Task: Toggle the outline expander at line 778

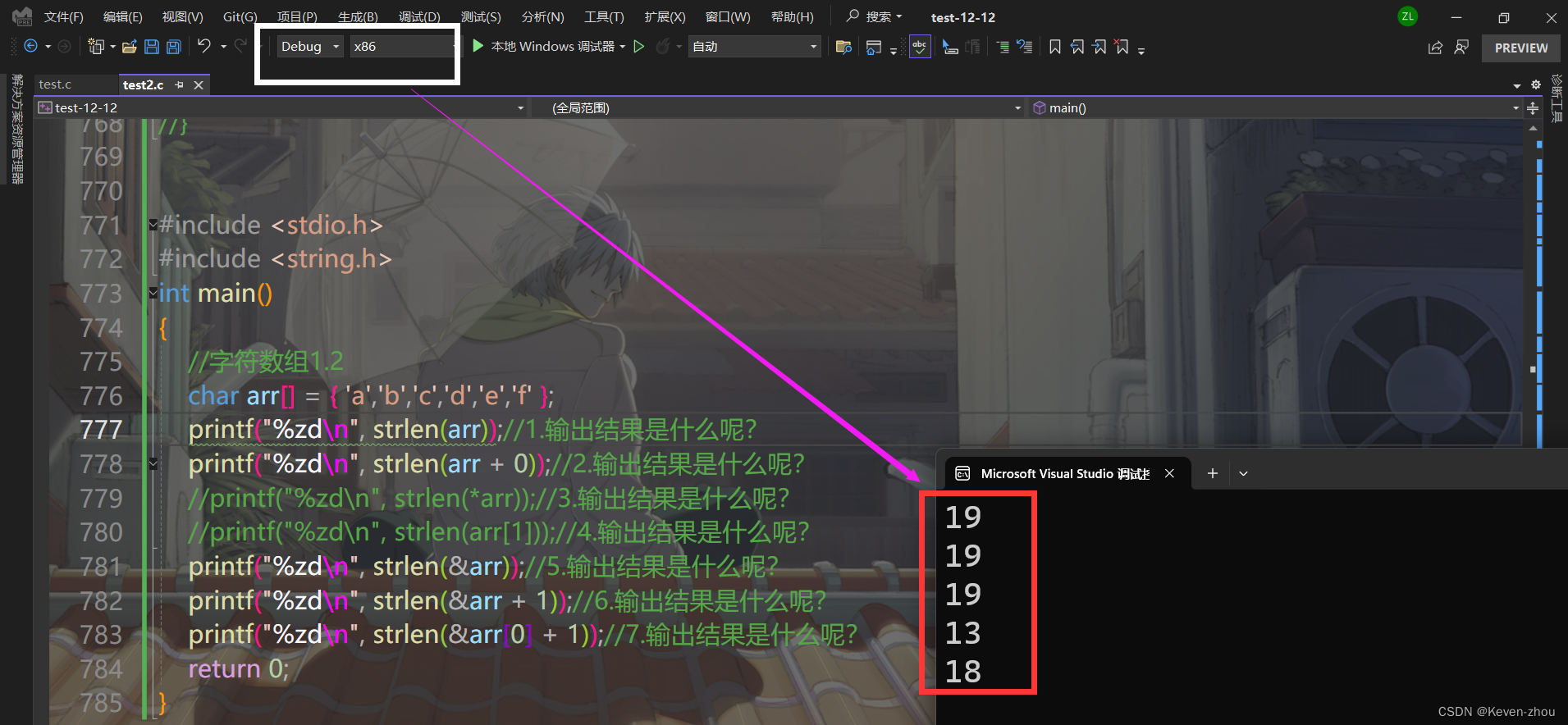Action: pyautogui.click(x=153, y=464)
